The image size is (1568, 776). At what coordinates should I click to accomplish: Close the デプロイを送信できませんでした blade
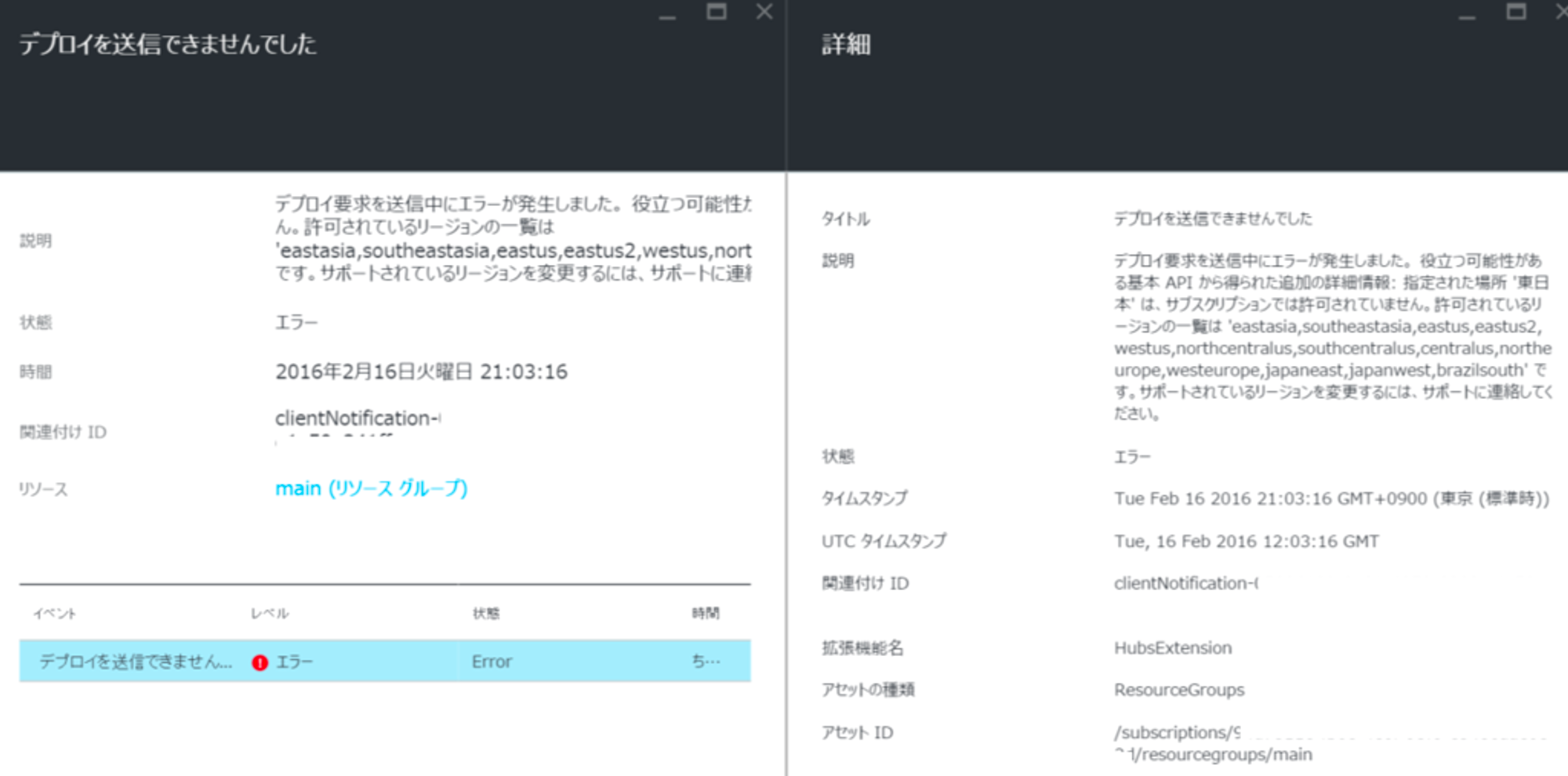tap(764, 12)
